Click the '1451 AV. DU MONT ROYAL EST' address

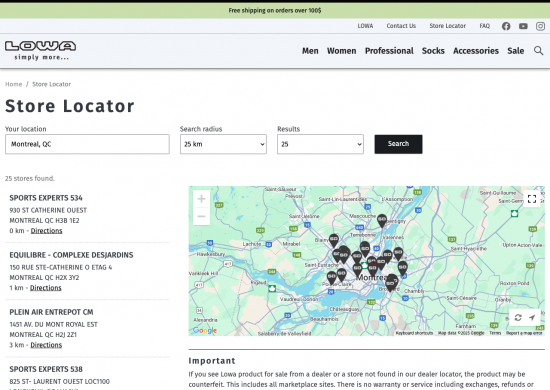[x=53, y=325]
